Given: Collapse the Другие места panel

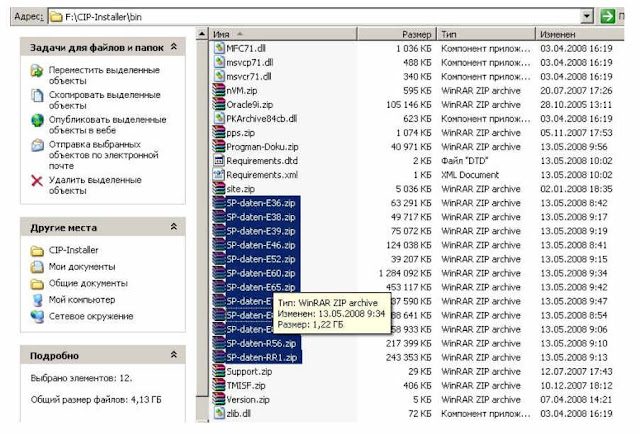Looking at the screenshot, I should [x=174, y=227].
